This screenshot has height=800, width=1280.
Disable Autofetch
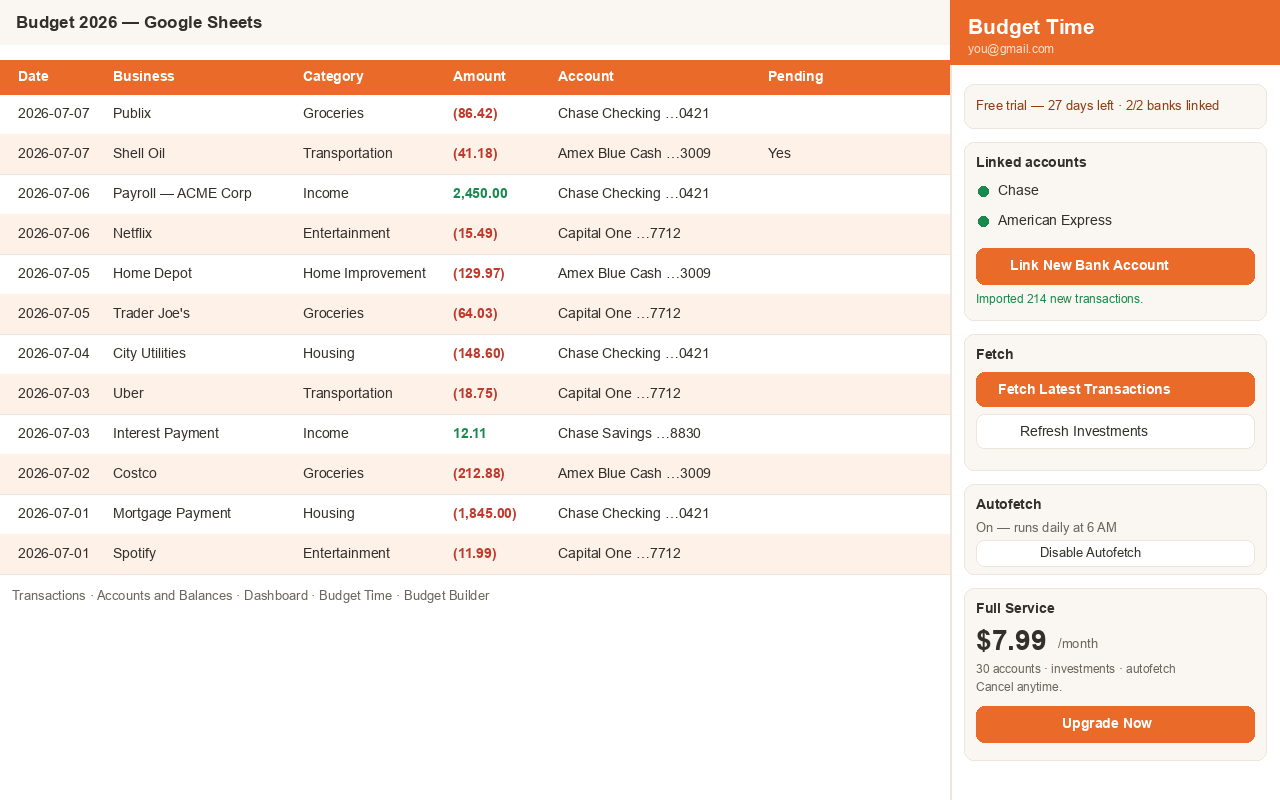tap(1115, 553)
